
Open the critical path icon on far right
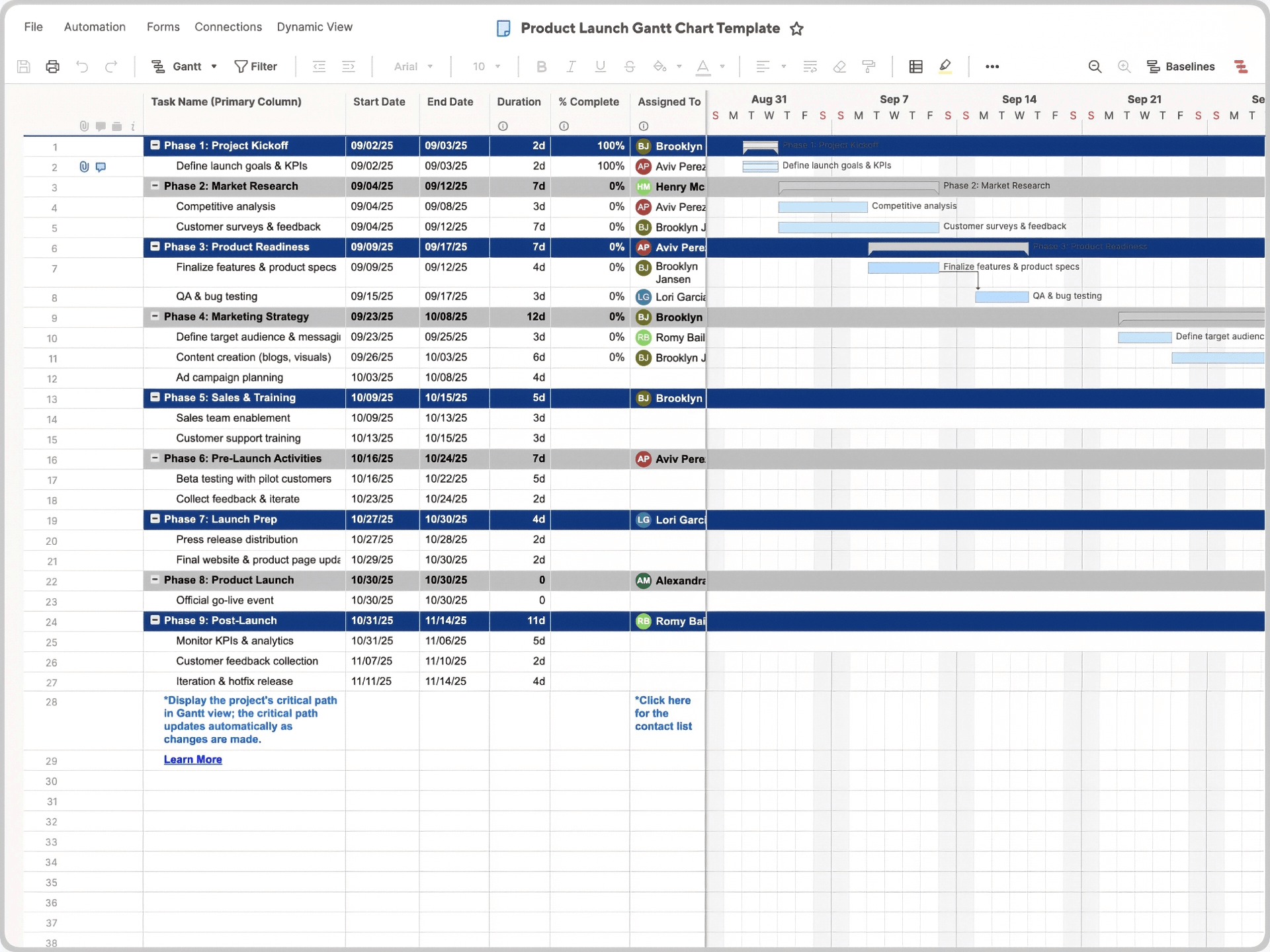(x=1242, y=66)
